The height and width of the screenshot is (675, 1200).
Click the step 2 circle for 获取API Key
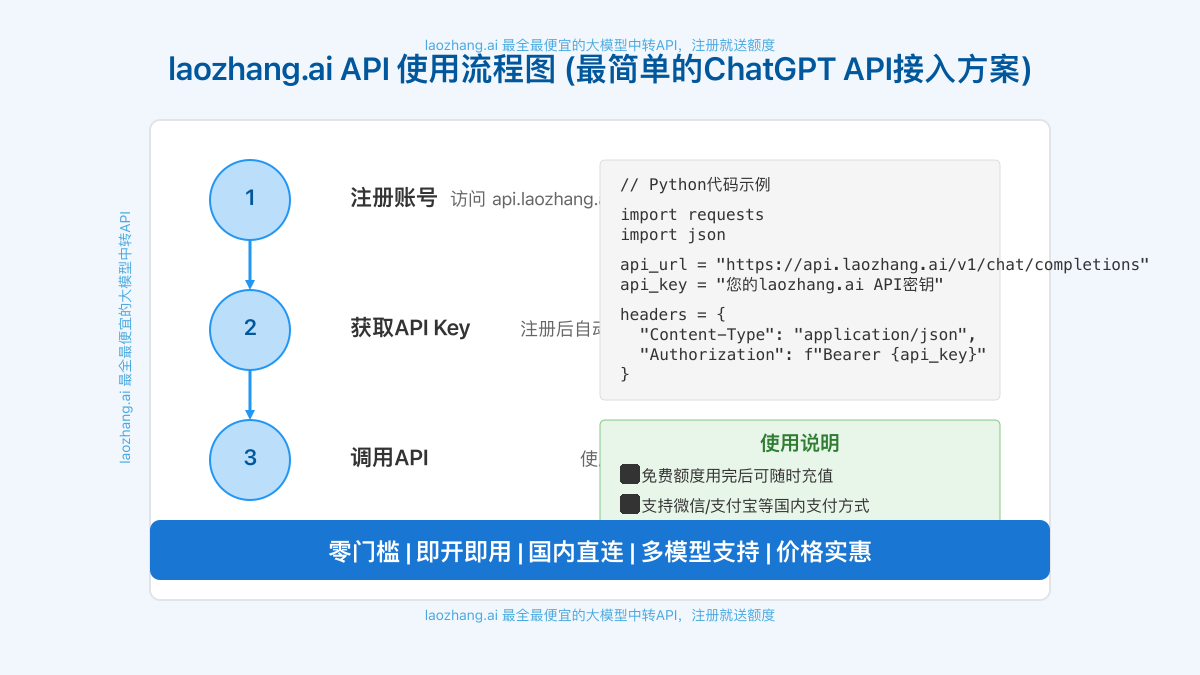pyautogui.click(x=250, y=329)
